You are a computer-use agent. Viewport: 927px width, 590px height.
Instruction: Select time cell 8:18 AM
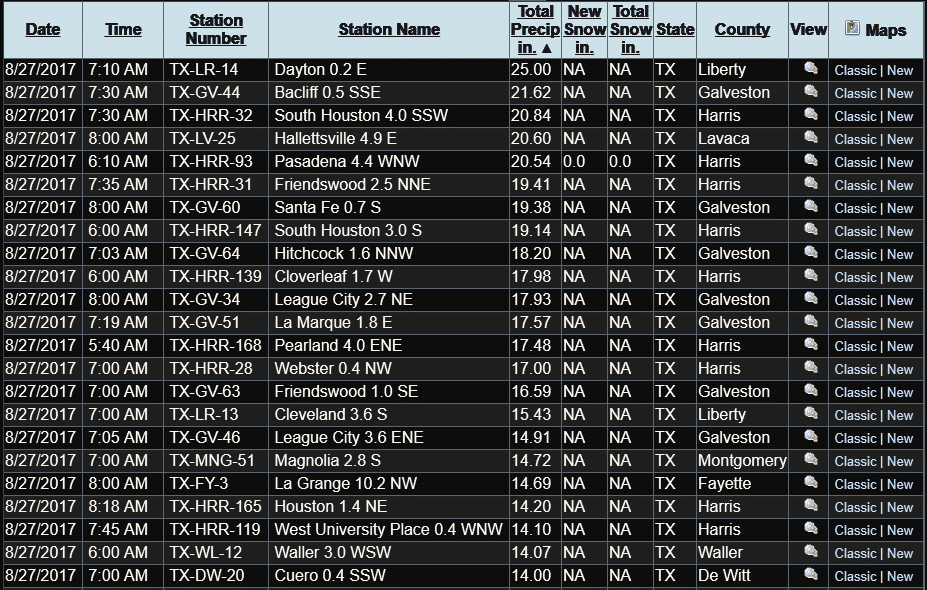pyautogui.click(x=118, y=507)
